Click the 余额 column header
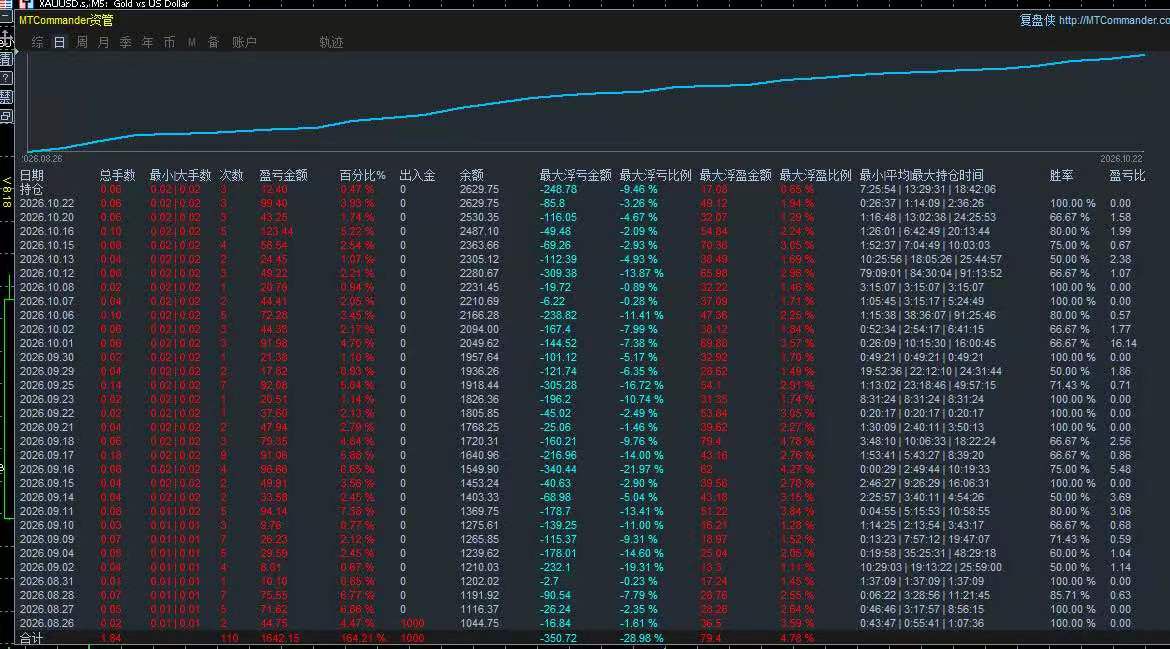 coord(472,175)
